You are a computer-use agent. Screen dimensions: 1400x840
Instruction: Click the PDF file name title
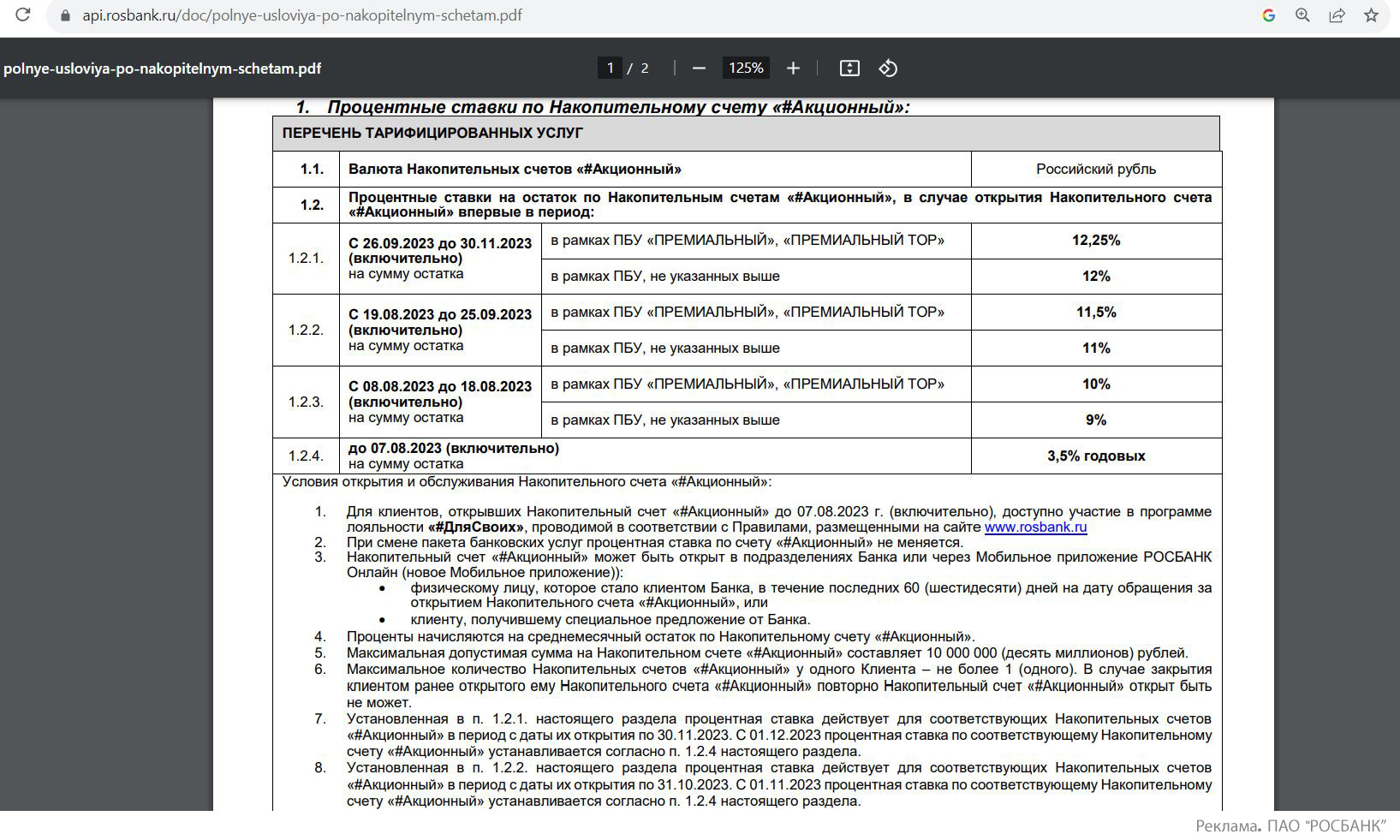click(x=163, y=69)
